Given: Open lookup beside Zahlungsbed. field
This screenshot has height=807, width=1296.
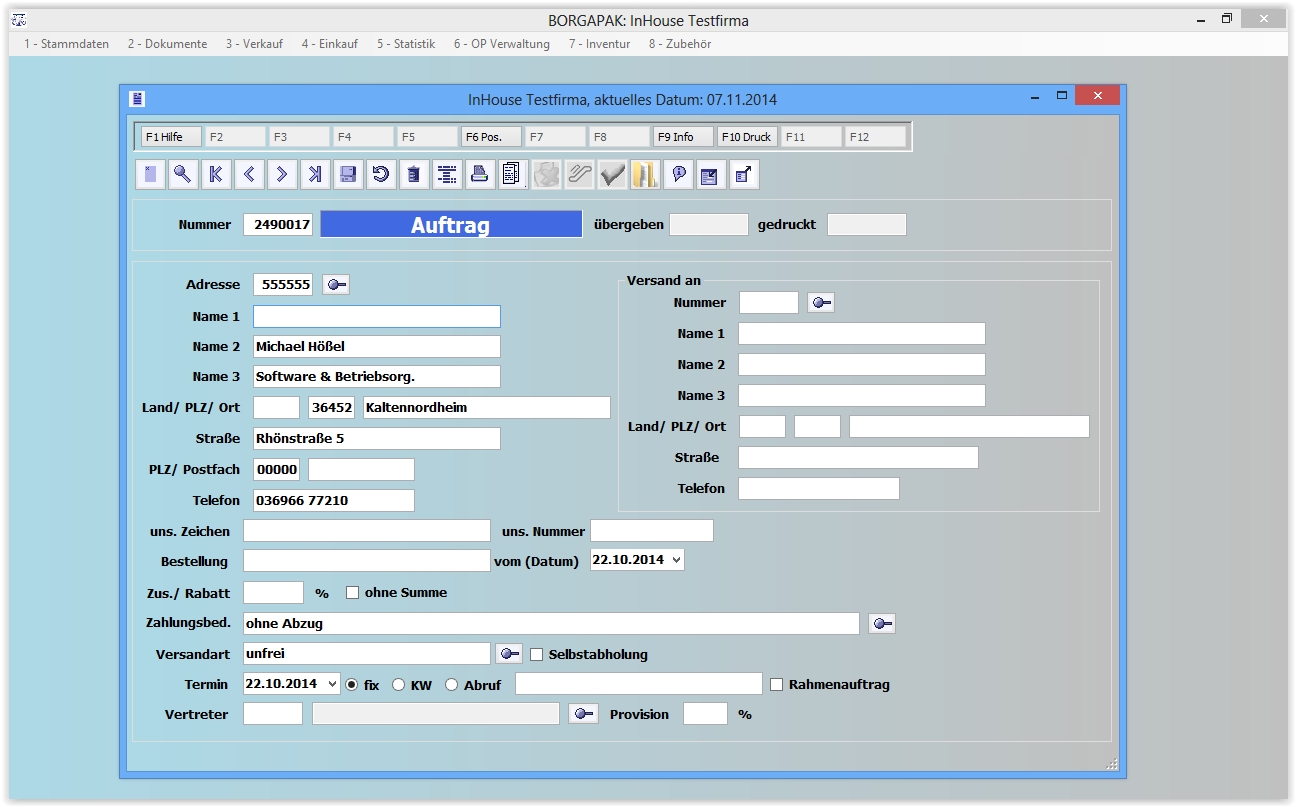Looking at the screenshot, I should (x=882, y=624).
